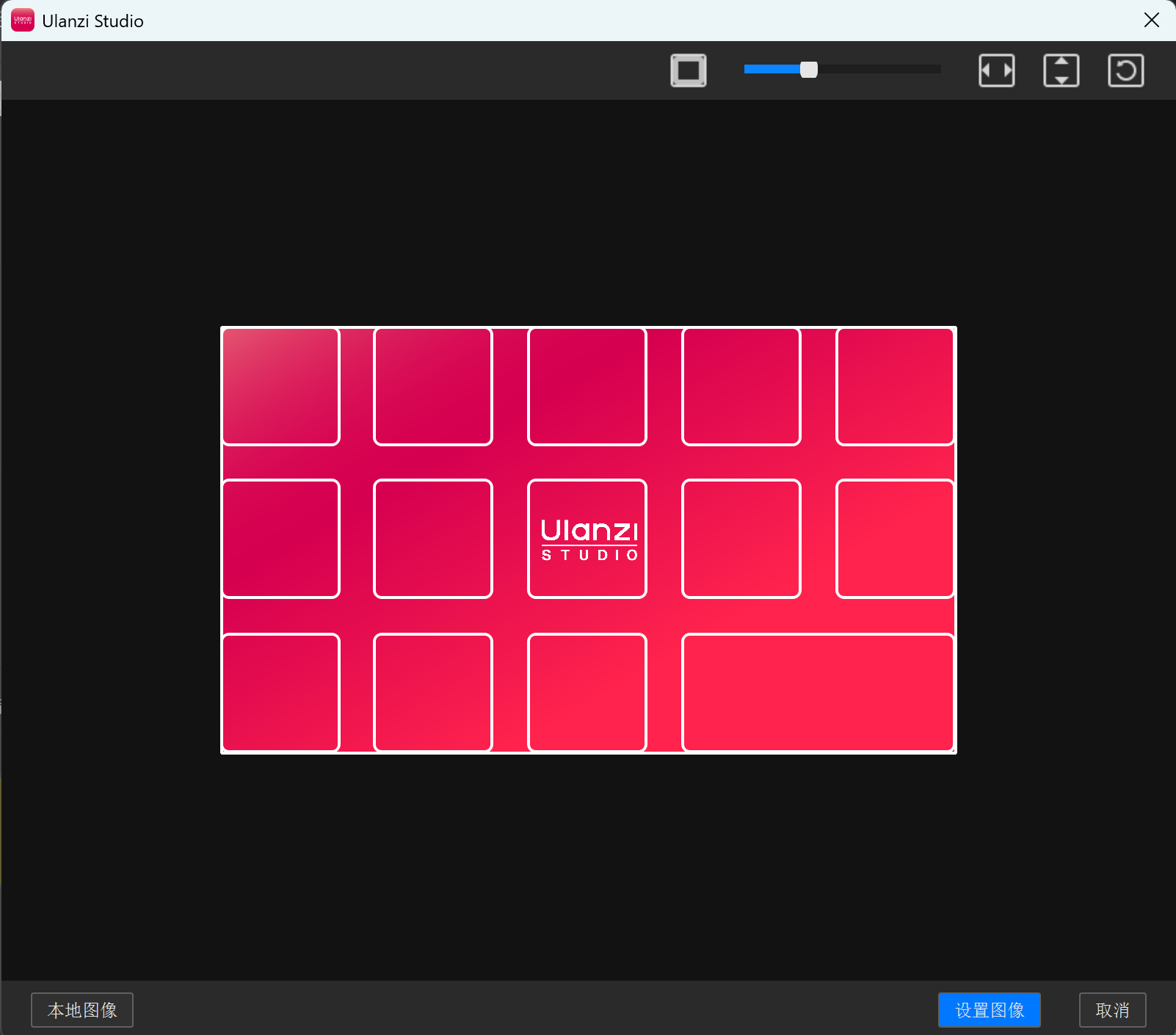
Task: Click the zoom slider handle
Action: [x=808, y=69]
